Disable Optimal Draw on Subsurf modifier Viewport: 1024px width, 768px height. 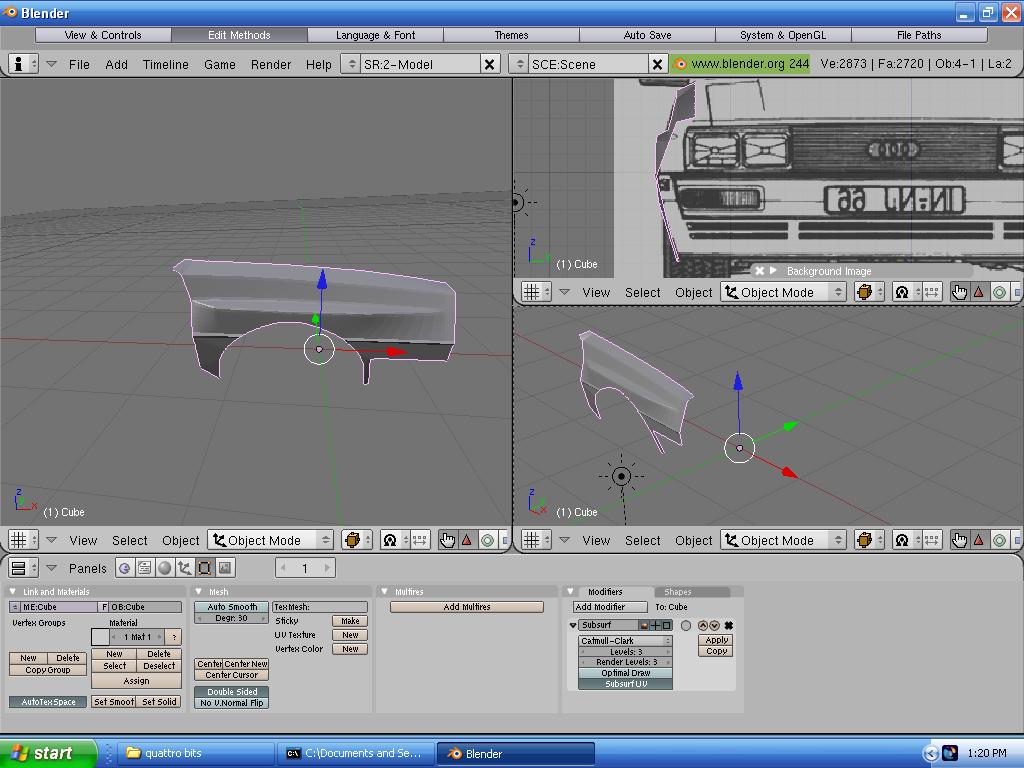(x=625, y=673)
